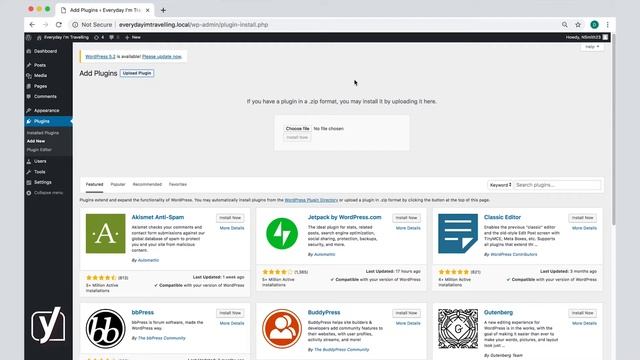Switch to the Popular tab
640x360 pixels.
[118, 184]
